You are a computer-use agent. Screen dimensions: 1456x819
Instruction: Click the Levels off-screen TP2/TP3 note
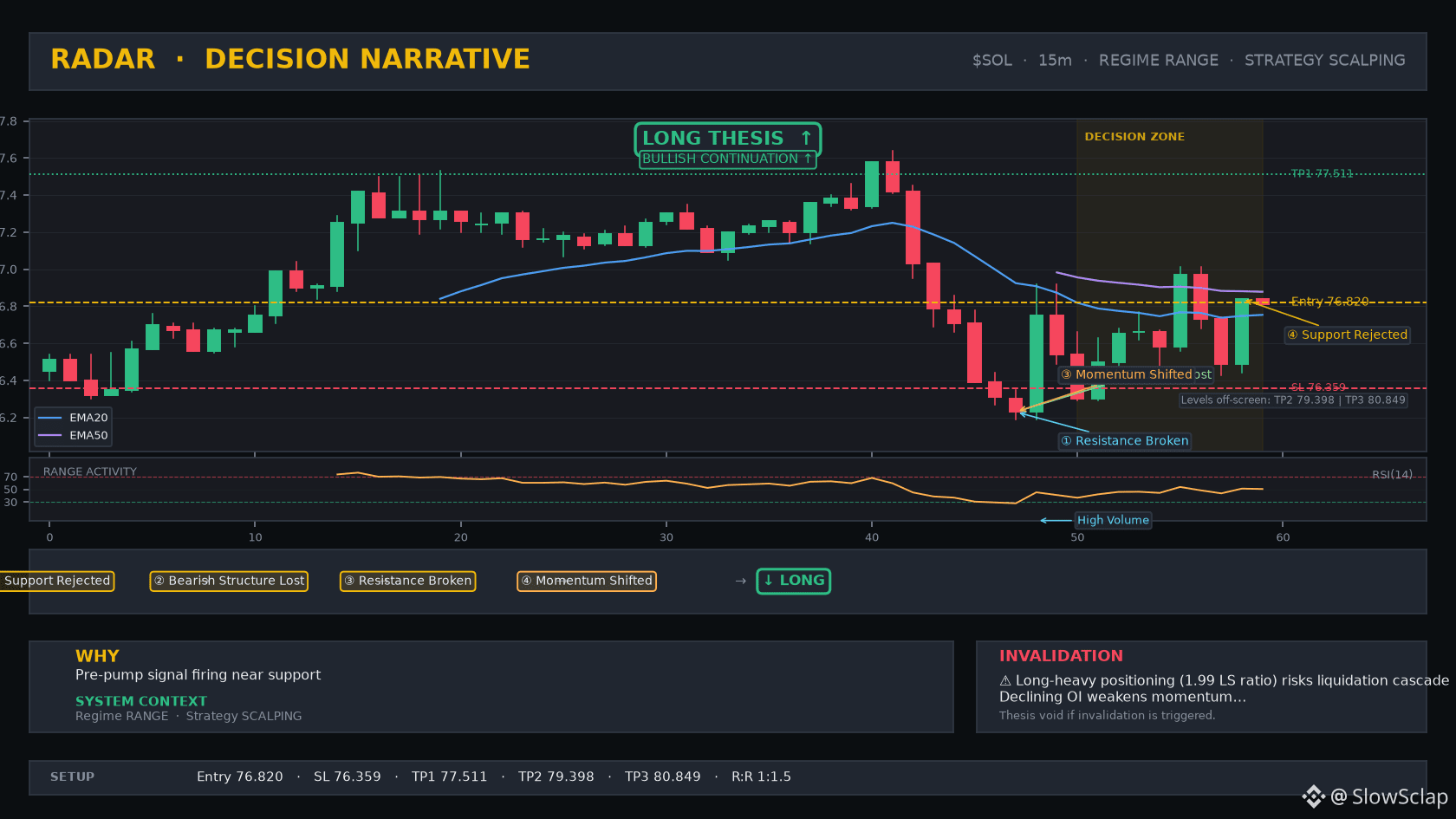coord(1293,400)
